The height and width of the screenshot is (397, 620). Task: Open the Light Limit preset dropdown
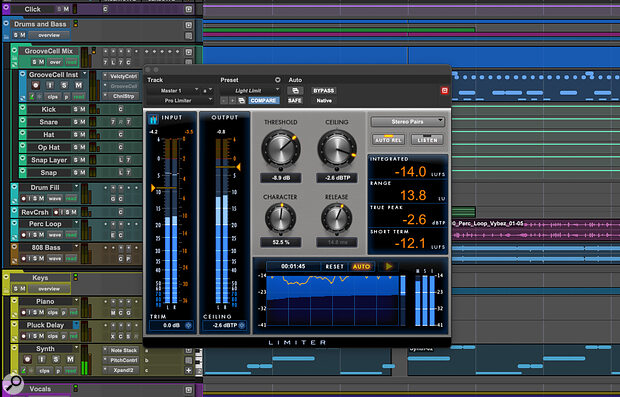250,91
